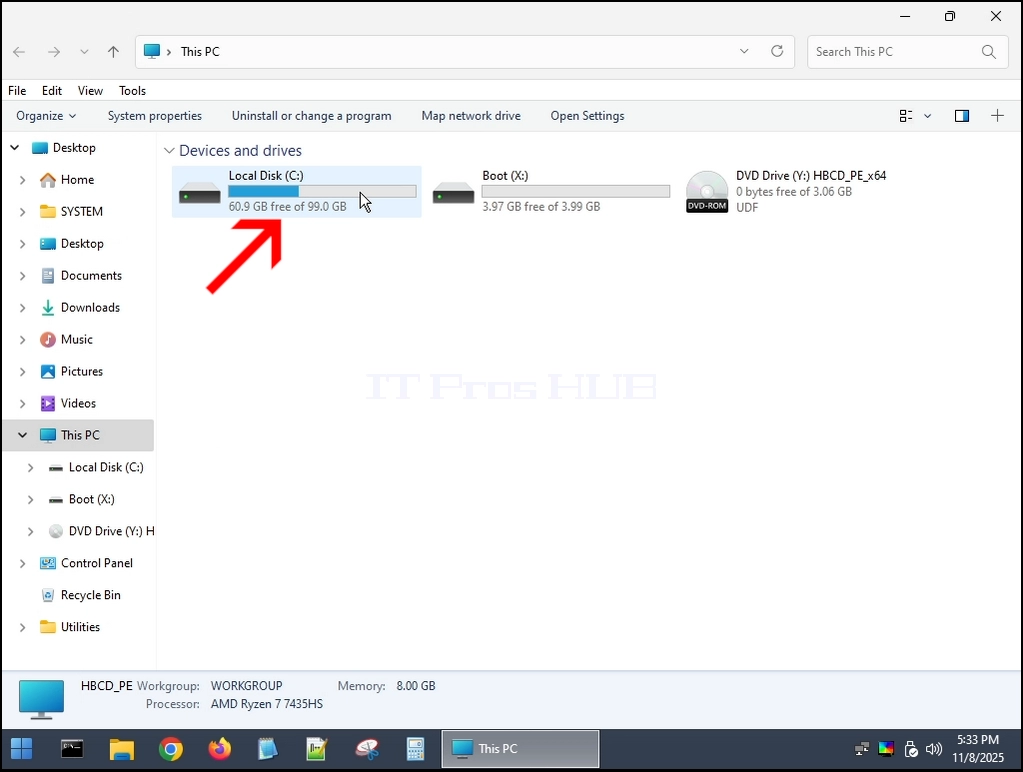
Task: Select Utilities folder in tree
Action: point(80,627)
